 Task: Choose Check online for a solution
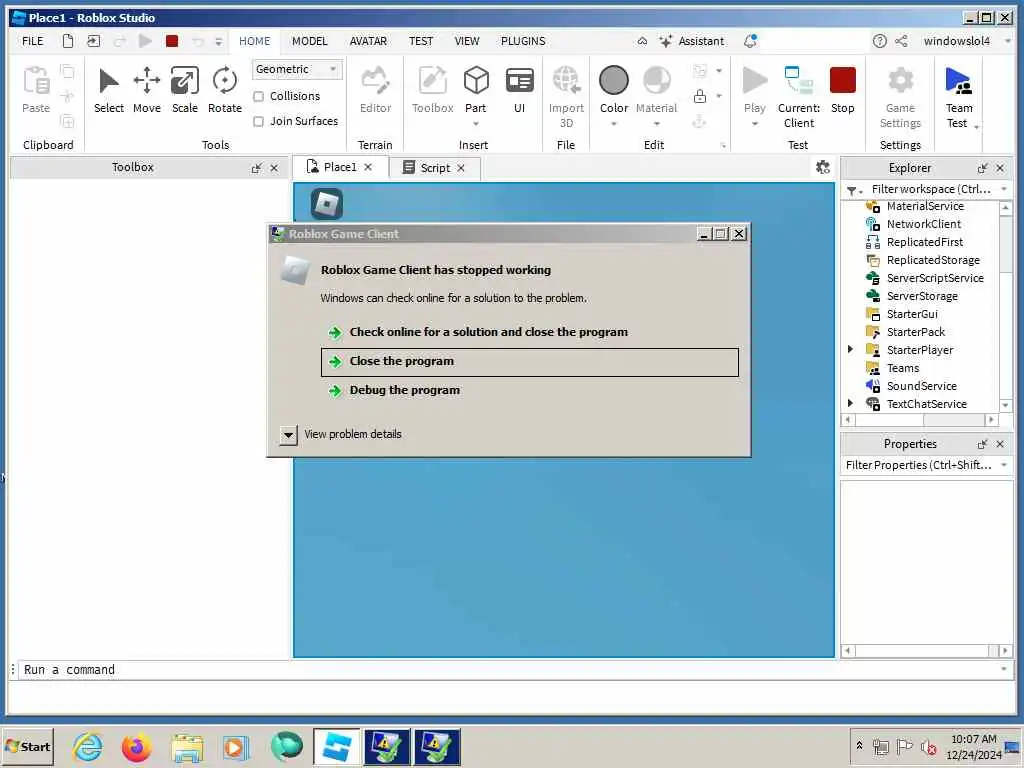coord(488,332)
